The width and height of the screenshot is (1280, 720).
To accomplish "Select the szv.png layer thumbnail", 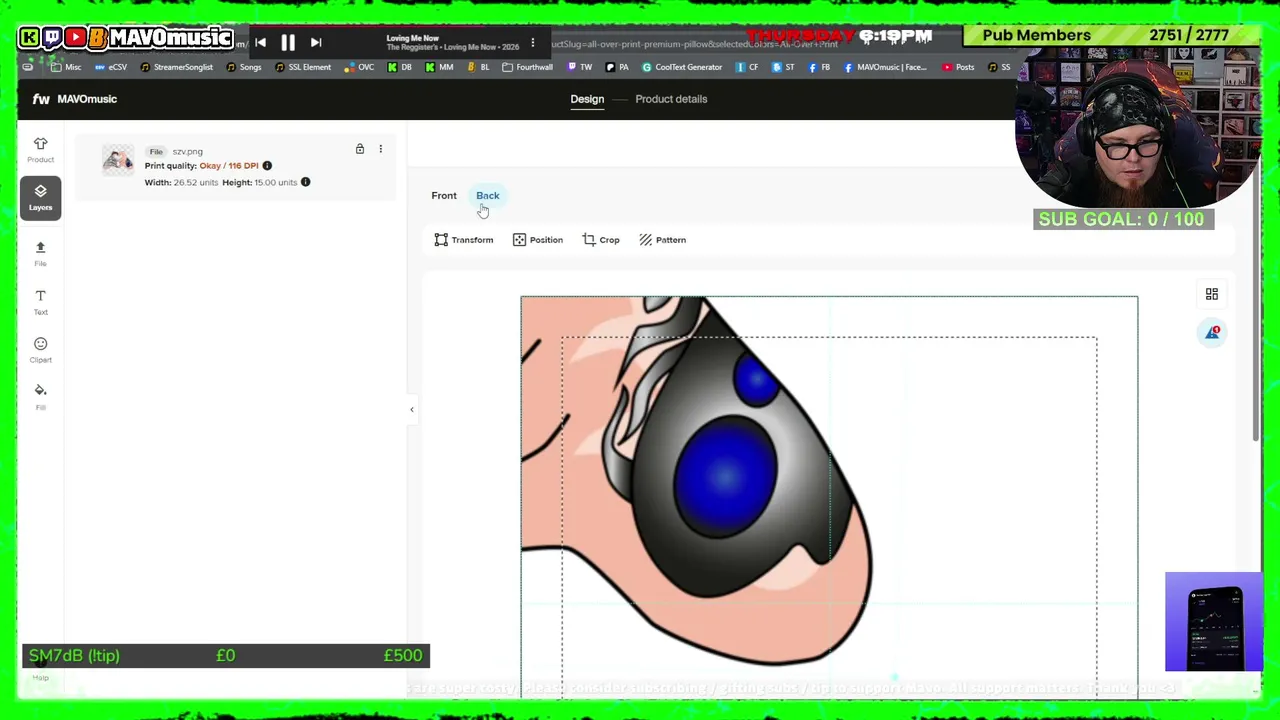I will coord(118,160).
